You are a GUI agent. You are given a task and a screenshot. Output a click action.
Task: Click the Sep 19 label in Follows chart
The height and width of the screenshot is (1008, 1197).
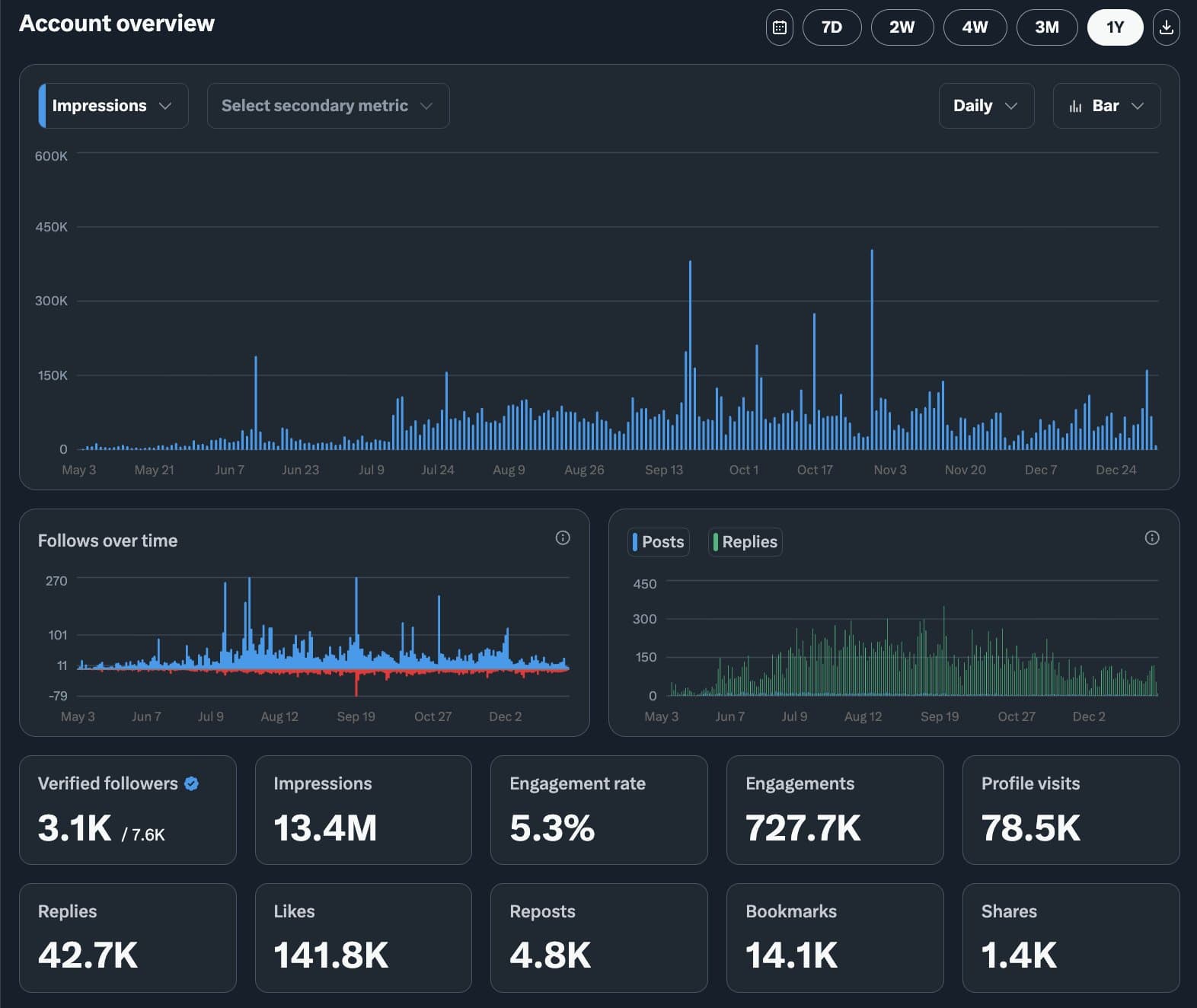pos(356,717)
